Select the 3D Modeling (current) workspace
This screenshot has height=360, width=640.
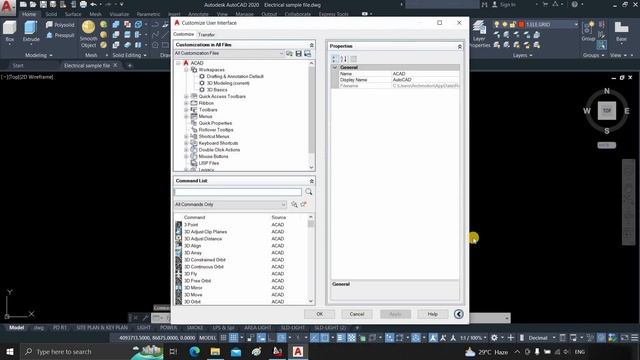pos(228,83)
